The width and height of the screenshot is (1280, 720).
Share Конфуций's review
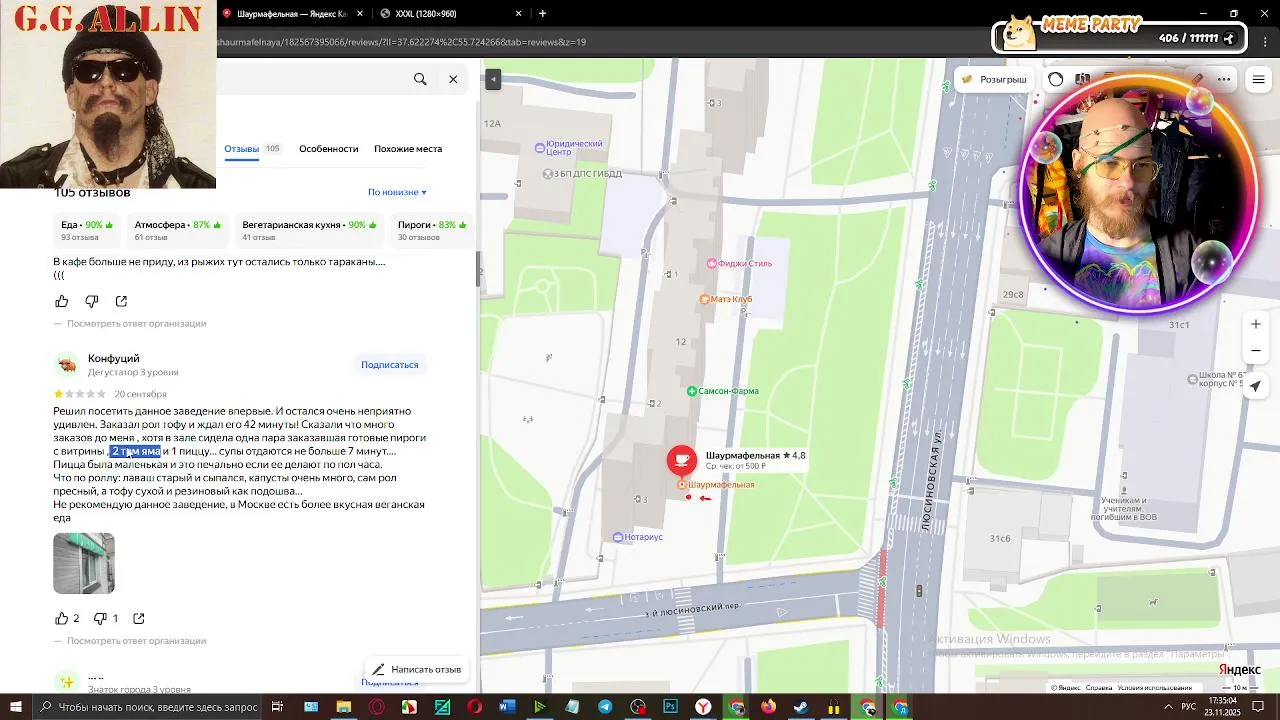click(139, 618)
